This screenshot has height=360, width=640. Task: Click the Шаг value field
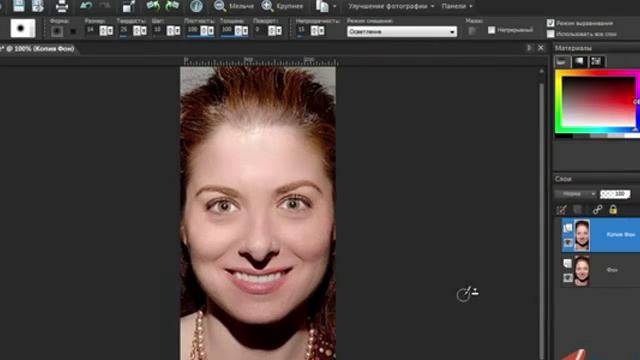click(x=158, y=30)
